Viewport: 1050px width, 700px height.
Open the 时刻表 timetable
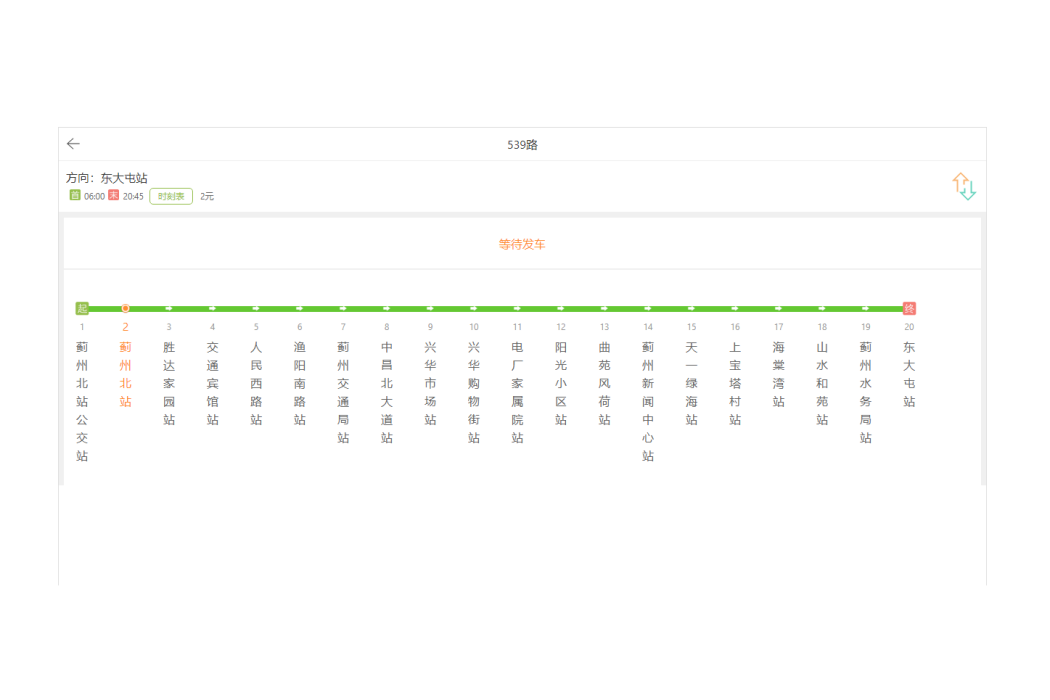pos(171,196)
